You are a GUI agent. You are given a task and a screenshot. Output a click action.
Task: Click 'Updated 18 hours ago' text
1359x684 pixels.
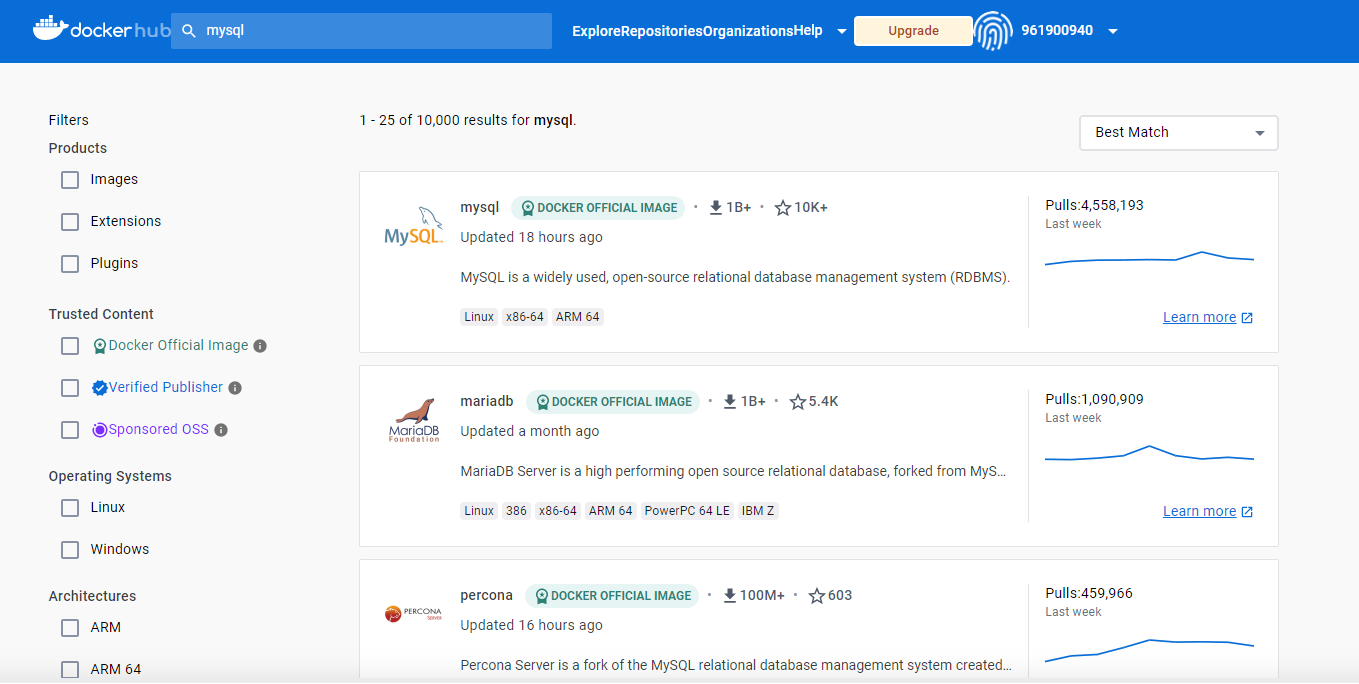click(x=531, y=238)
